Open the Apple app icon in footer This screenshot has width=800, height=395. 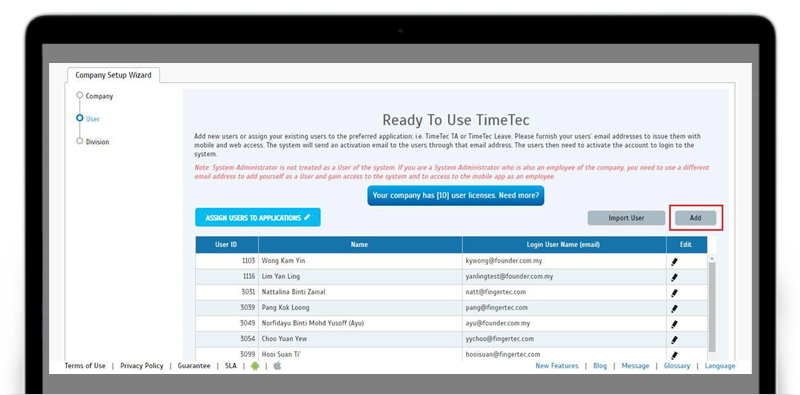278,365
